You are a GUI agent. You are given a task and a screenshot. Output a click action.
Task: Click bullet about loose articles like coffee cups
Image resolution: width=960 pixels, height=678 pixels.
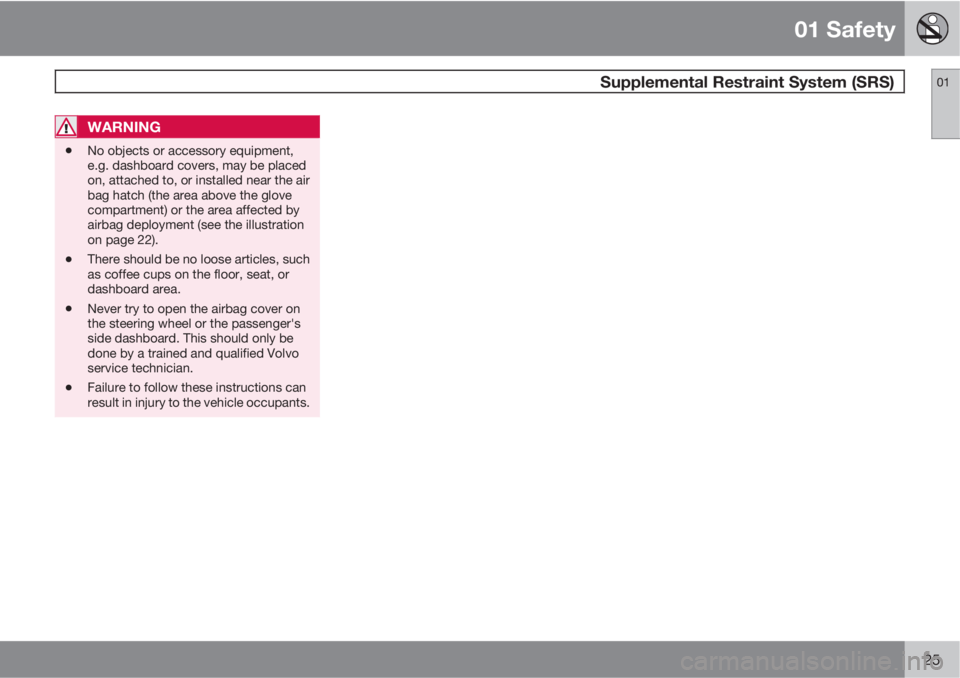pos(198,274)
